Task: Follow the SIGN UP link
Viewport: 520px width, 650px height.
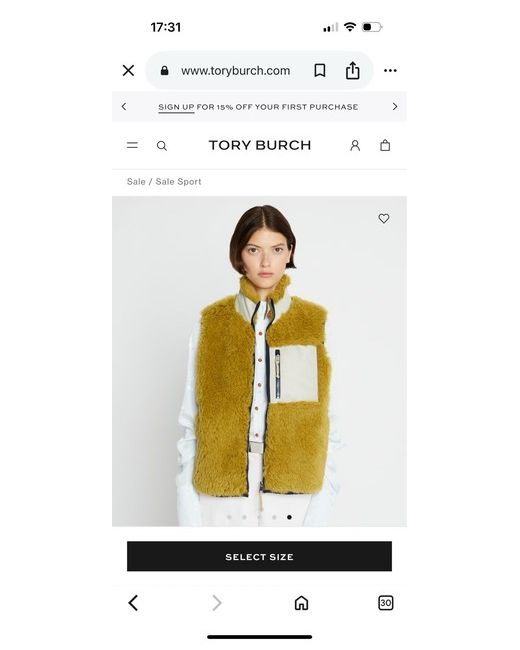Action: [176, 107]
